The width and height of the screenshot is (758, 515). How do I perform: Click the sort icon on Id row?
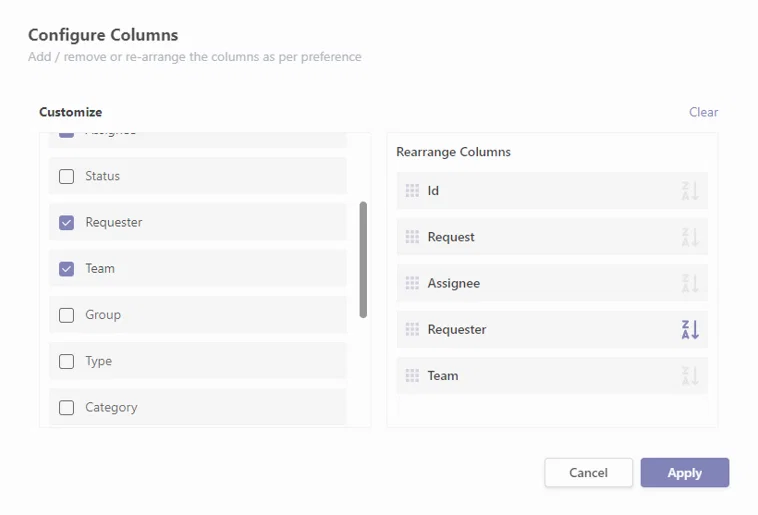coord(690,191)
